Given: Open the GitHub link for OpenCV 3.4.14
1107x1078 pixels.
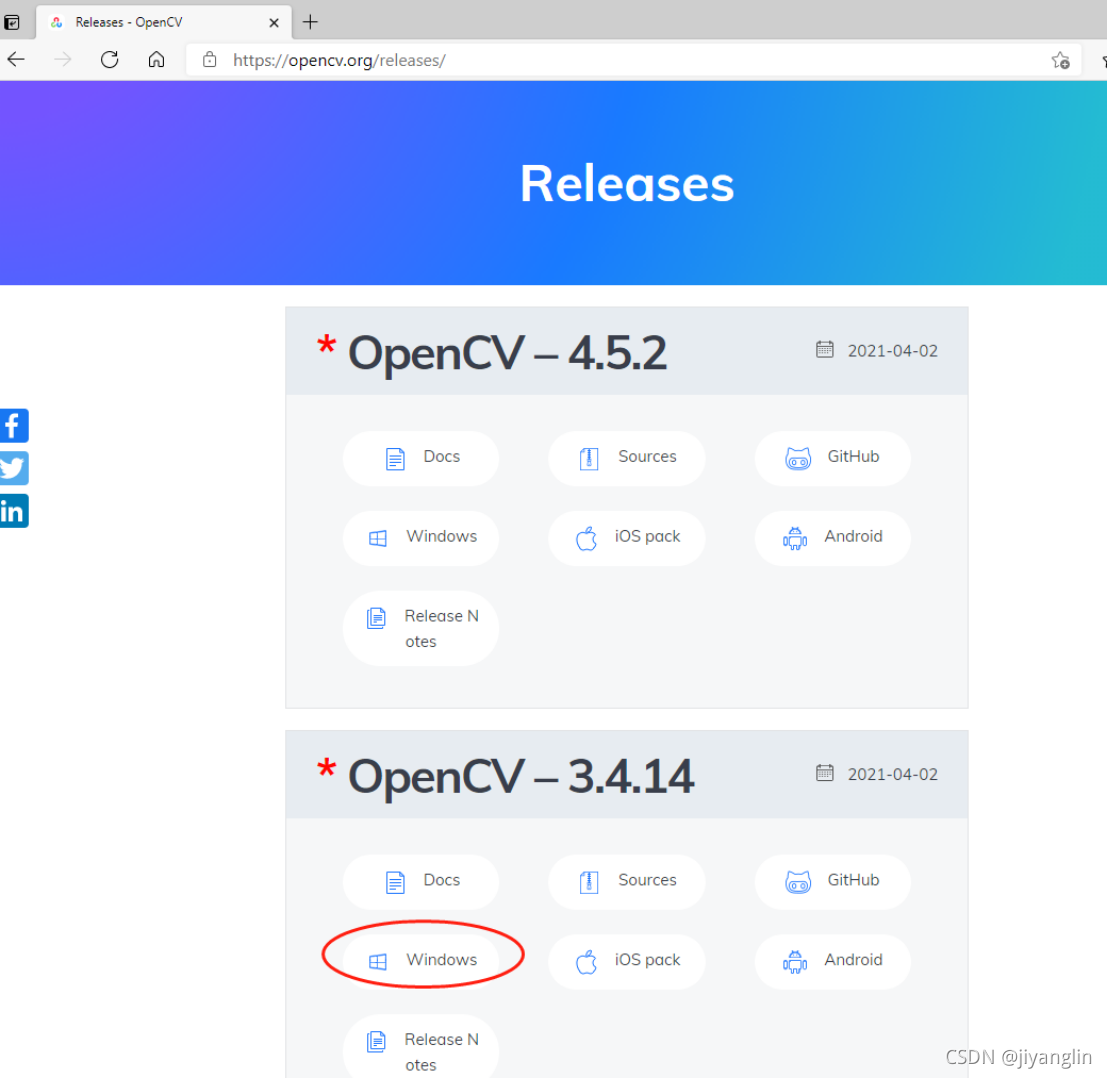Looking at the screenshot, I should click(833, 882).
